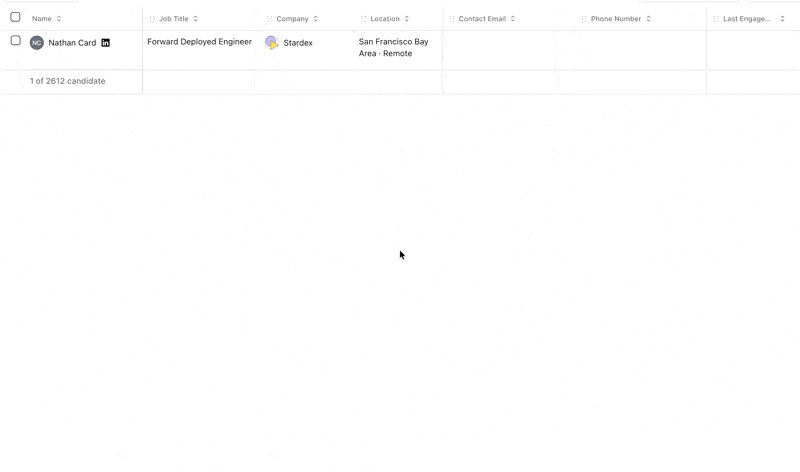
Task: Sort by the Job Title column arrows
Action: (x=195, y=19)
